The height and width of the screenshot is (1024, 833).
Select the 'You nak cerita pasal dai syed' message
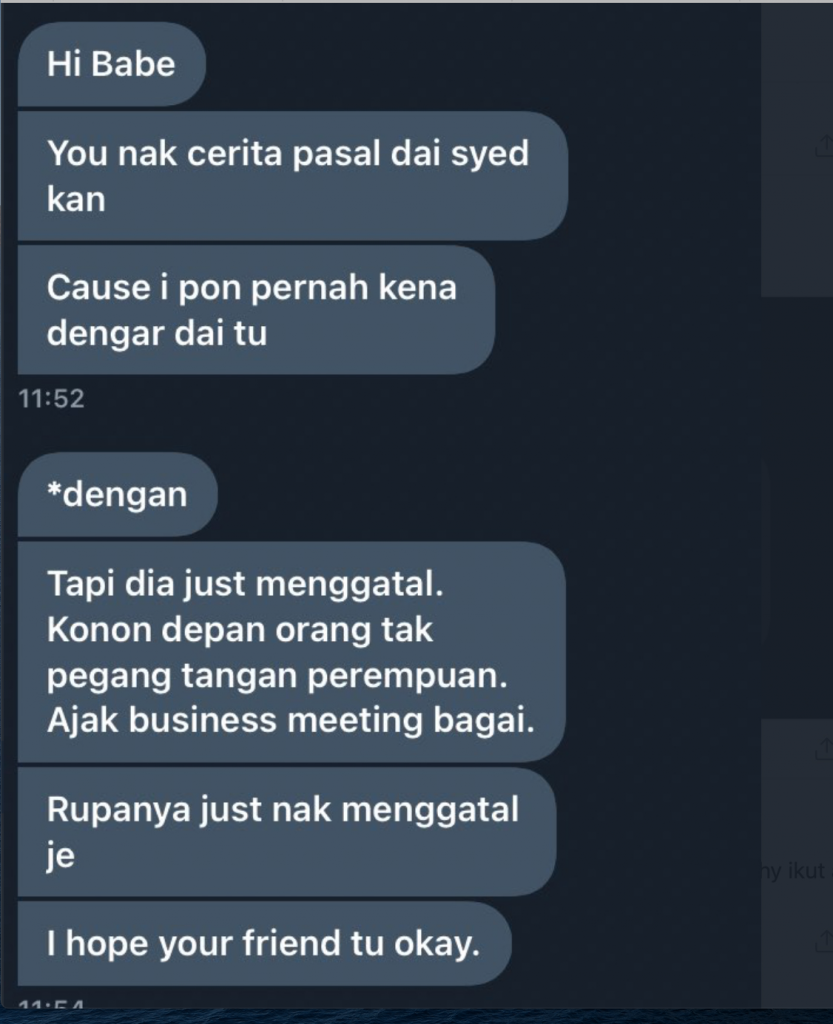[292, 176]
